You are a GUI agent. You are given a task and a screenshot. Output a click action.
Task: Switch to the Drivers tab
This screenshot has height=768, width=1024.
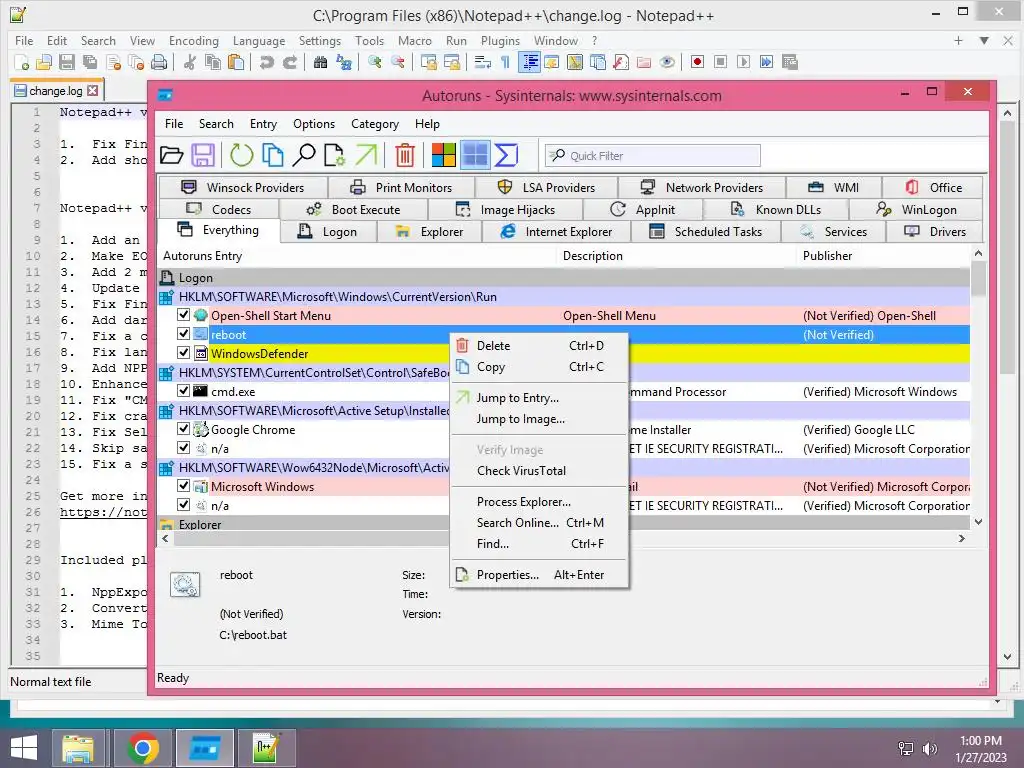tap(935, 232)
